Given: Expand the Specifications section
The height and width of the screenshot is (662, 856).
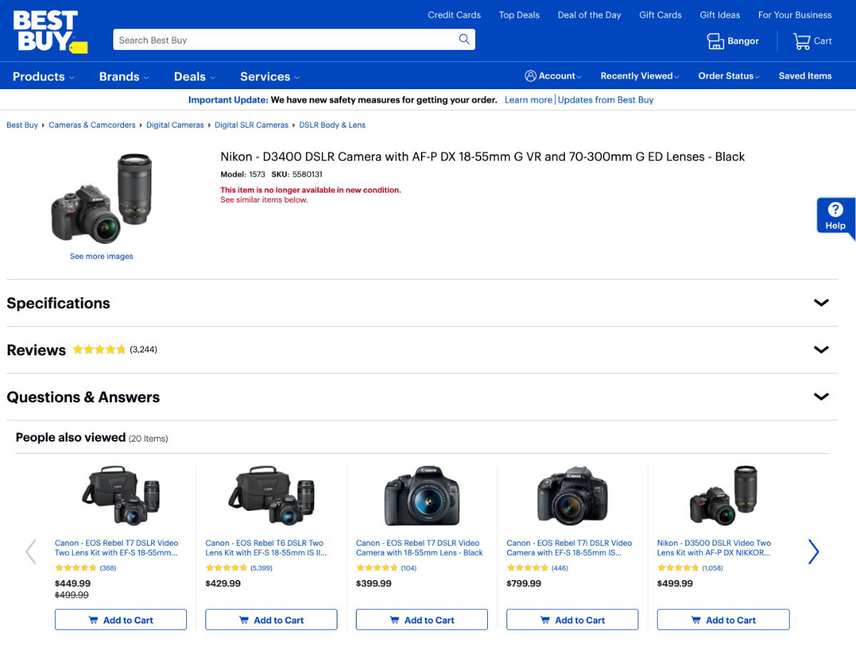Looking at the screenshot, I should point(821,302).
